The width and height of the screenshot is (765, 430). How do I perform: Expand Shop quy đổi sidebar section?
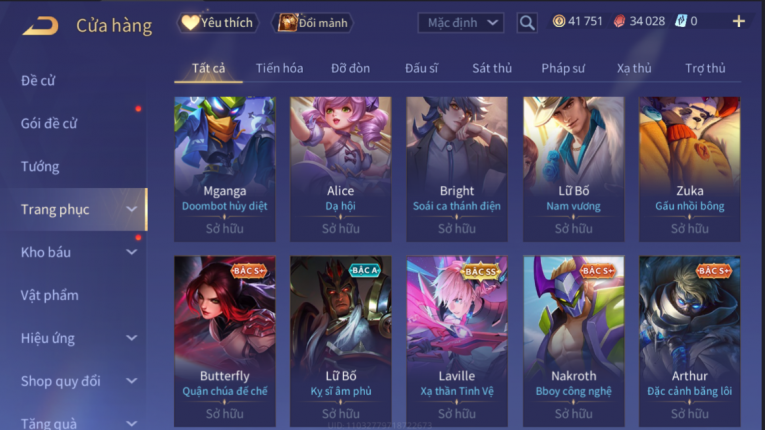click(x=78, y=381)
